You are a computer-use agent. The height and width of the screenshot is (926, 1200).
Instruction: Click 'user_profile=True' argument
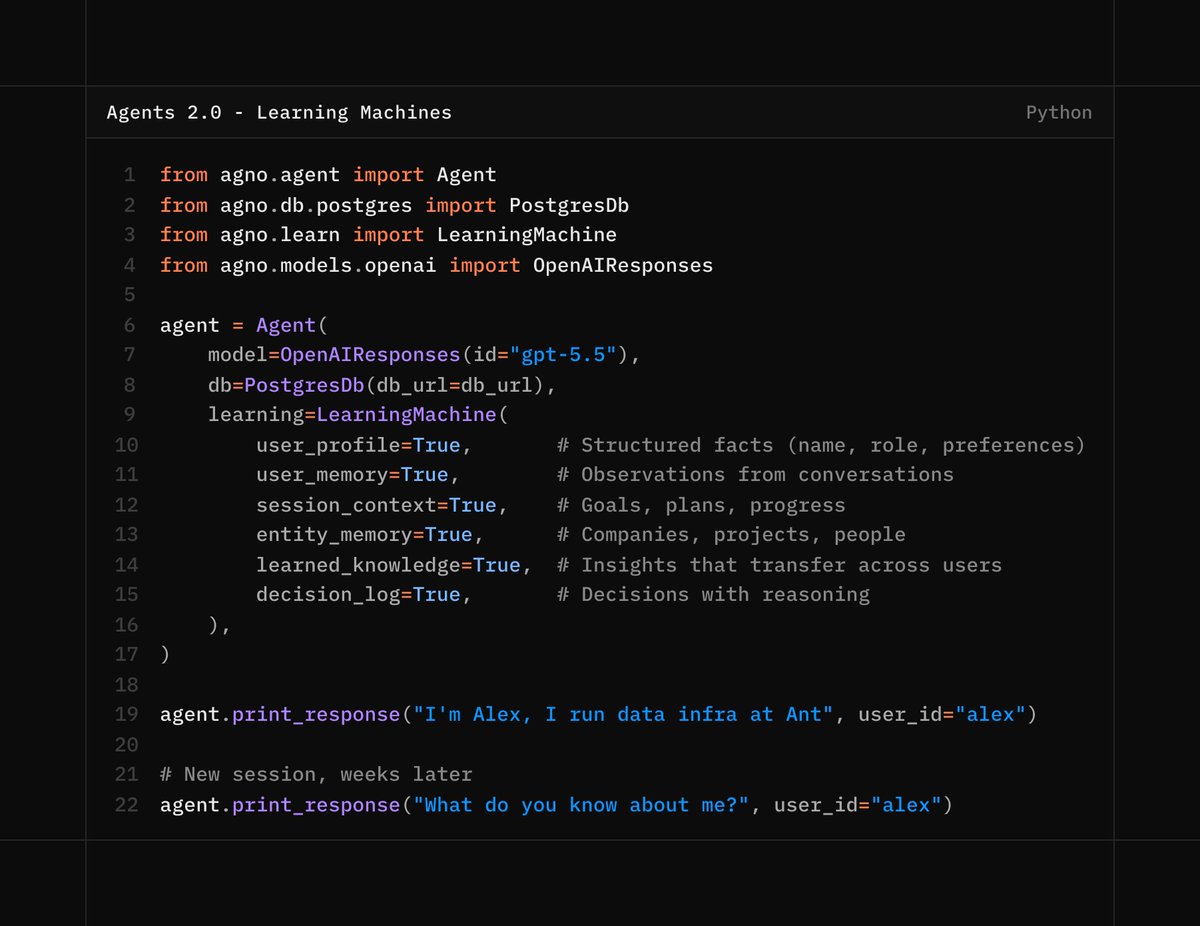pyautogui.click(x=358, y=445)
